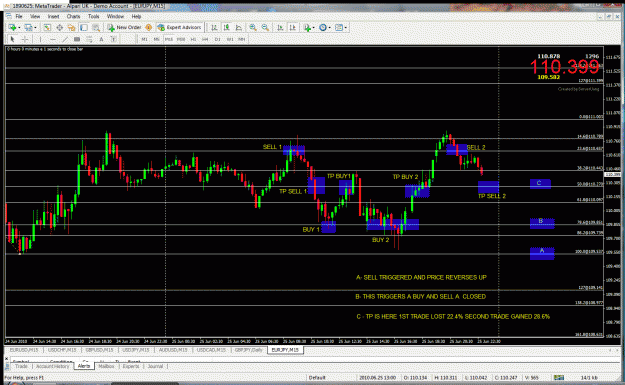The height and width of the screenshot is (385, 625).
Task: Open the Navigator folder-star icon
Action: [x=71, y=28]
